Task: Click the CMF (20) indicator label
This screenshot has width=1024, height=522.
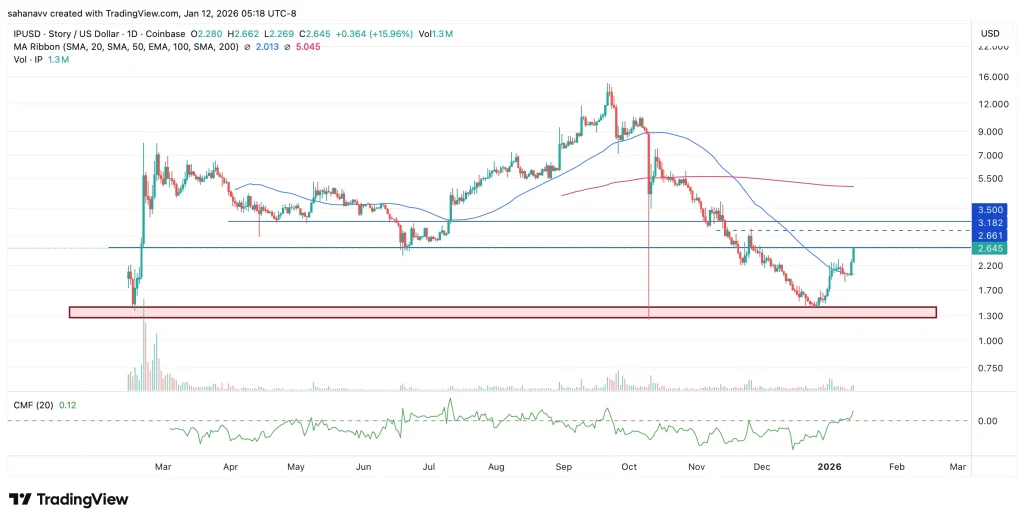Action: (x=34, y=404)
